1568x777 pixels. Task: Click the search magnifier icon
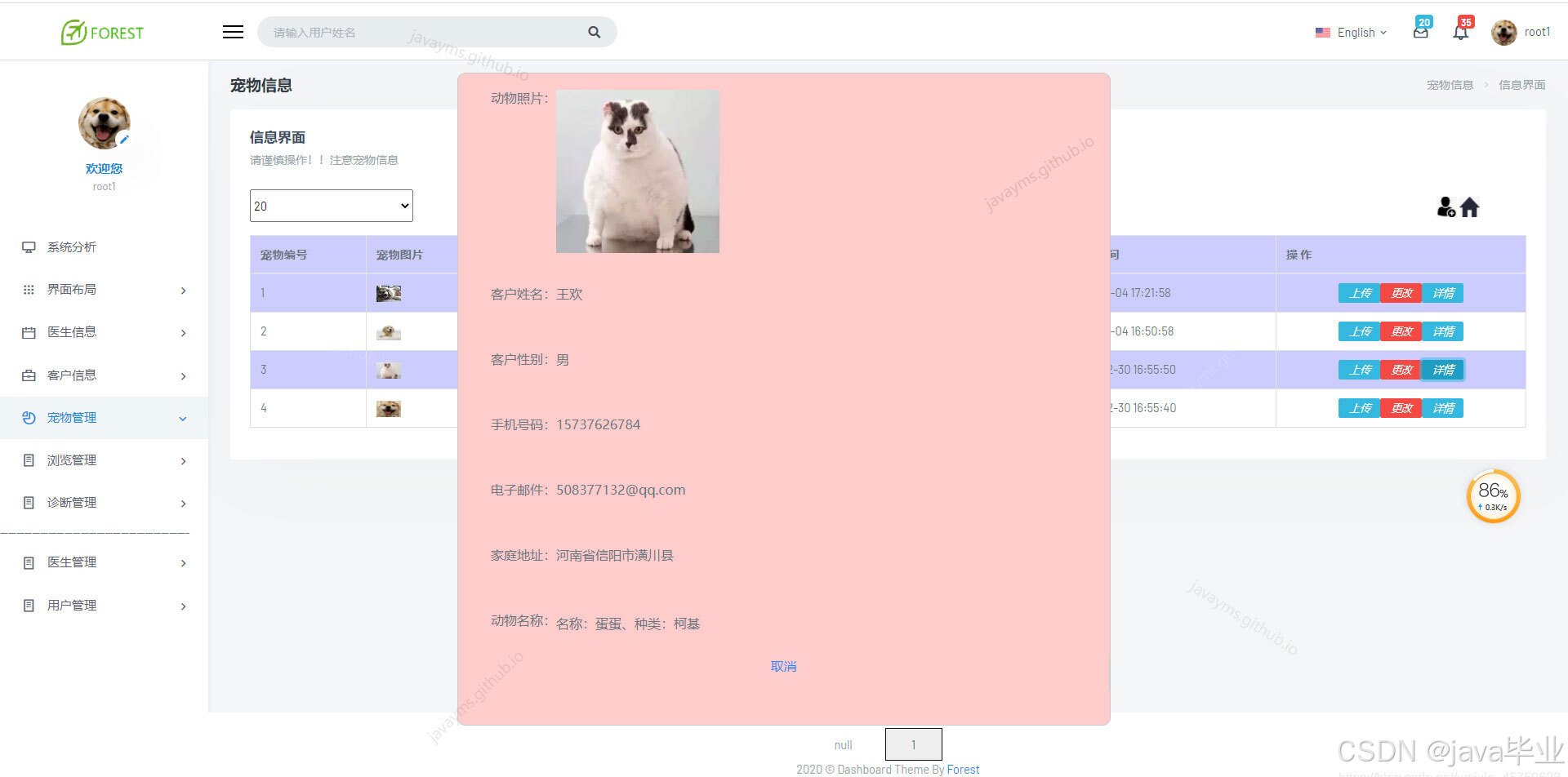click(x=594, y=32)
